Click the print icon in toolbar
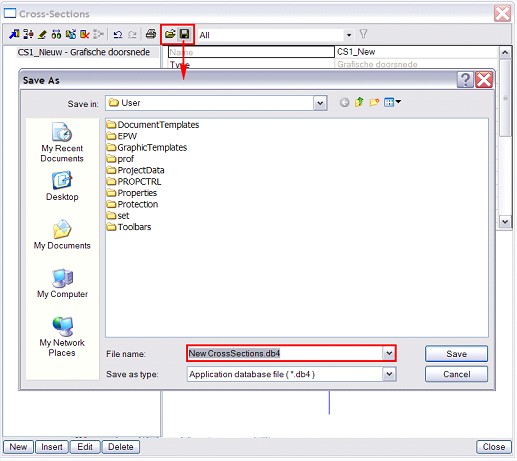Viewport: 517px width, 461px height. pos(151,34)
